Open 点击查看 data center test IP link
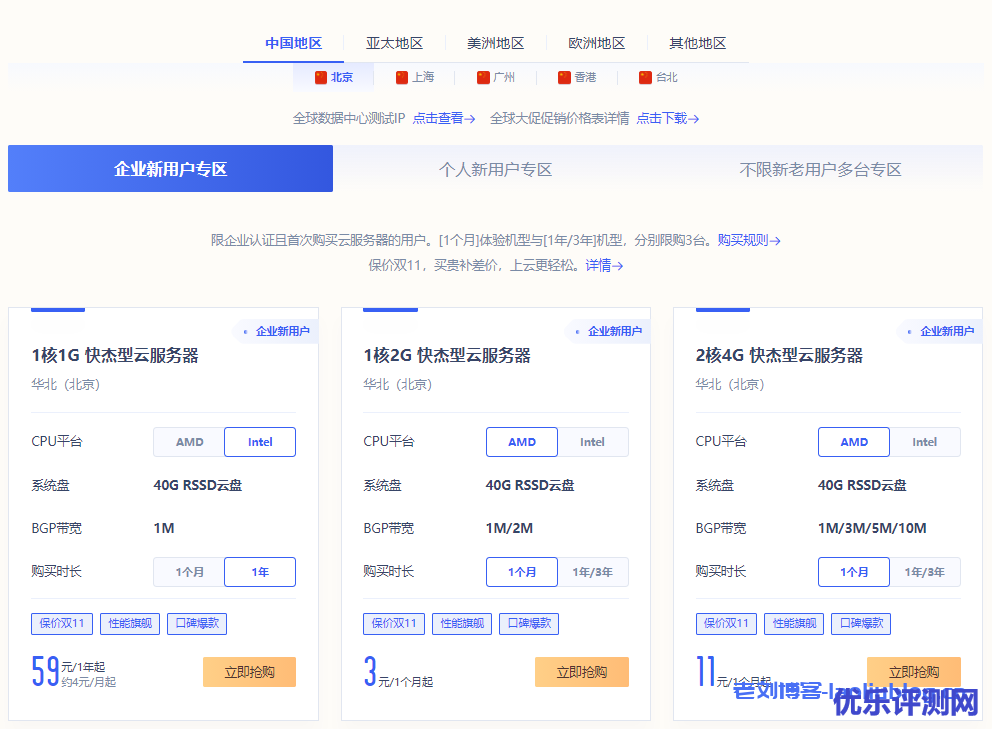The width and height of the screenshot is (992, 729). pos(443,118)
